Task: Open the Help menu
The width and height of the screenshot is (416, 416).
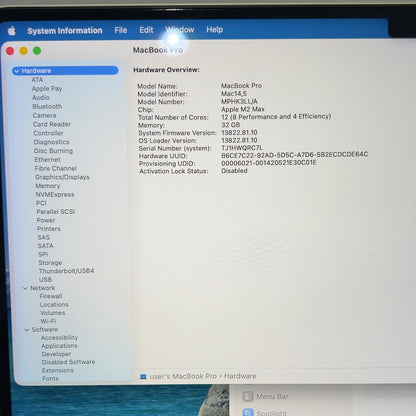Action: [x=215, y=30]
